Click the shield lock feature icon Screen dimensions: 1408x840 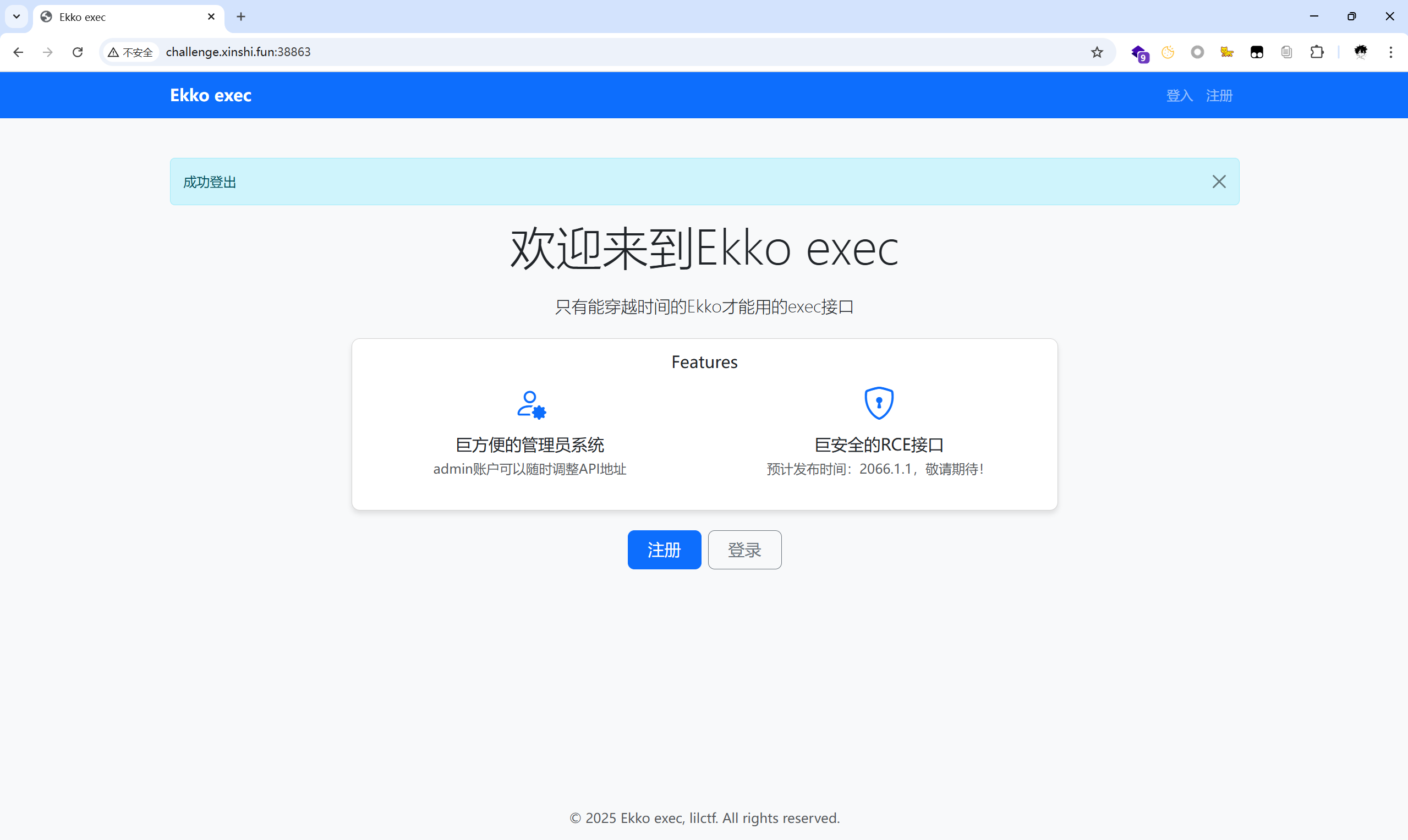pyautogui.click(x=879, y=403)
